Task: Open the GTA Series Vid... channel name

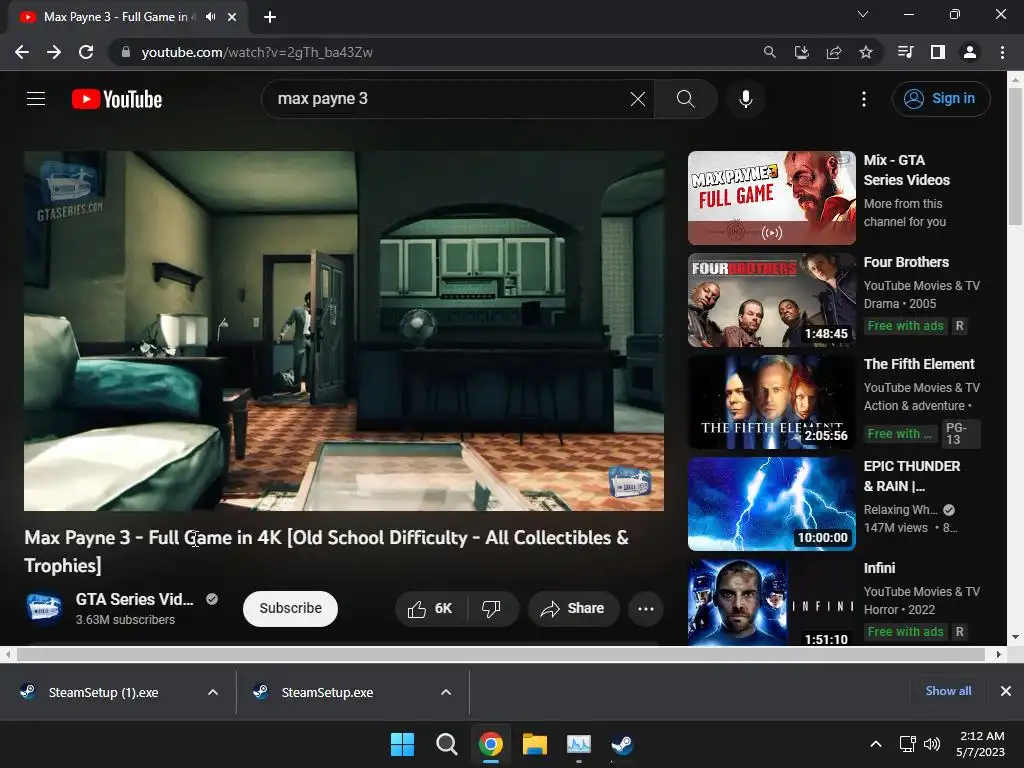Action: (135, 599)
